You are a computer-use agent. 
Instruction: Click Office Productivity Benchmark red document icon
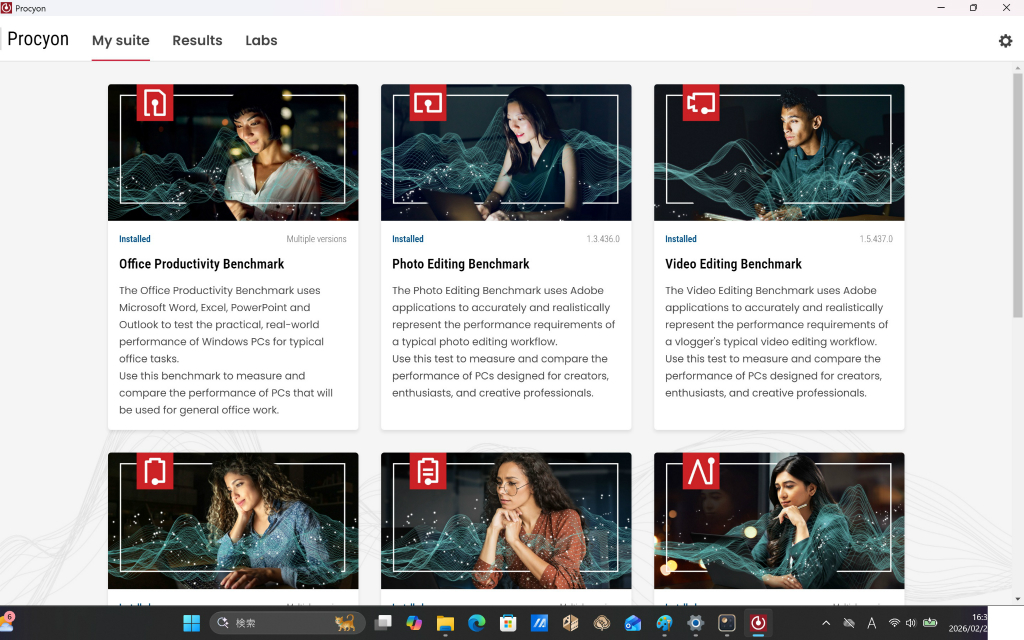(x=155, y=103)
